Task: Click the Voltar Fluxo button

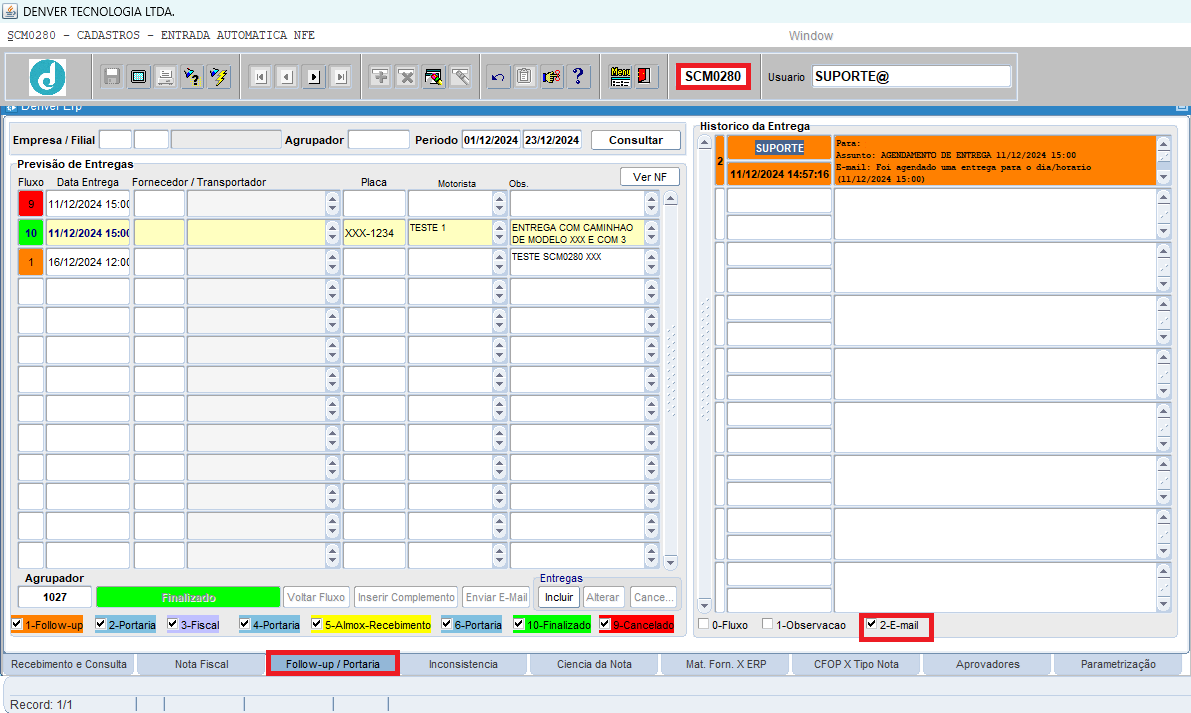Action: (317, 598)
